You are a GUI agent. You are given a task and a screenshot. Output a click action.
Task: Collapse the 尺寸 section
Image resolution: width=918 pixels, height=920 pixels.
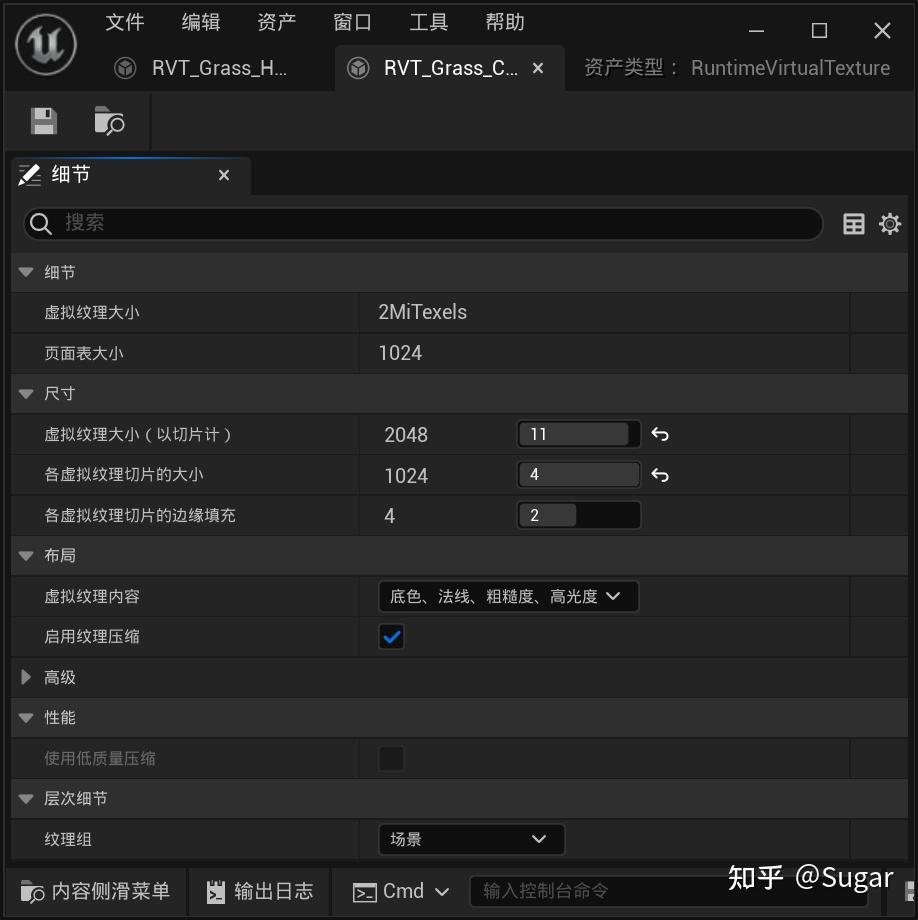(x=25, y=393)
